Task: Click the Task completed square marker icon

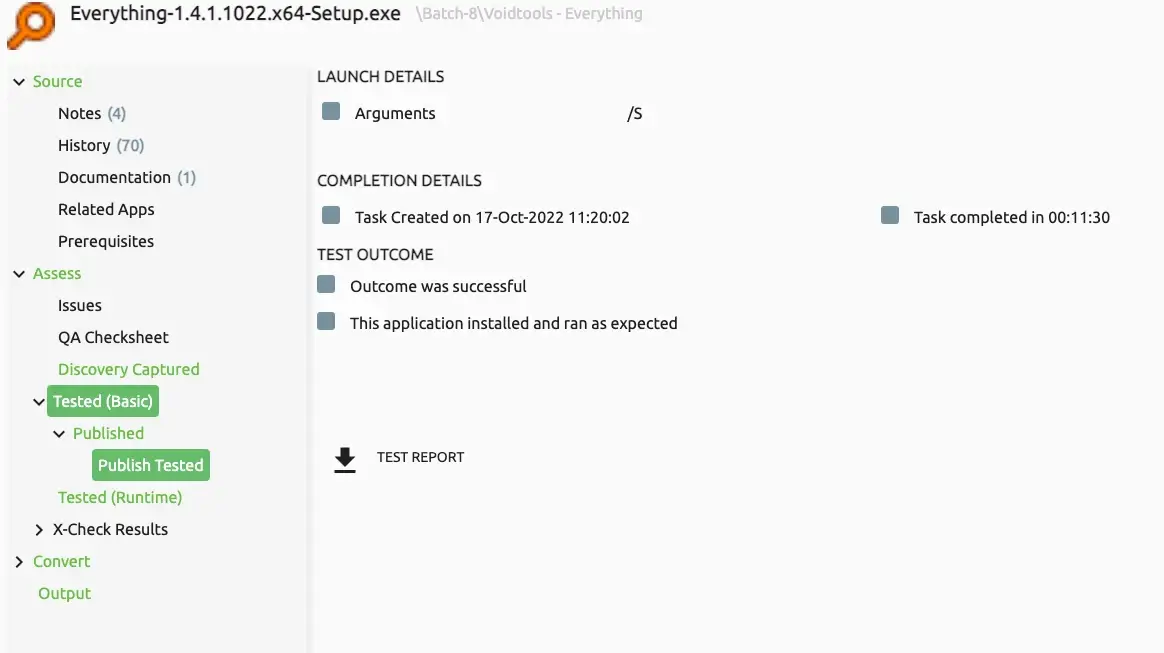Action: (890, 215)
